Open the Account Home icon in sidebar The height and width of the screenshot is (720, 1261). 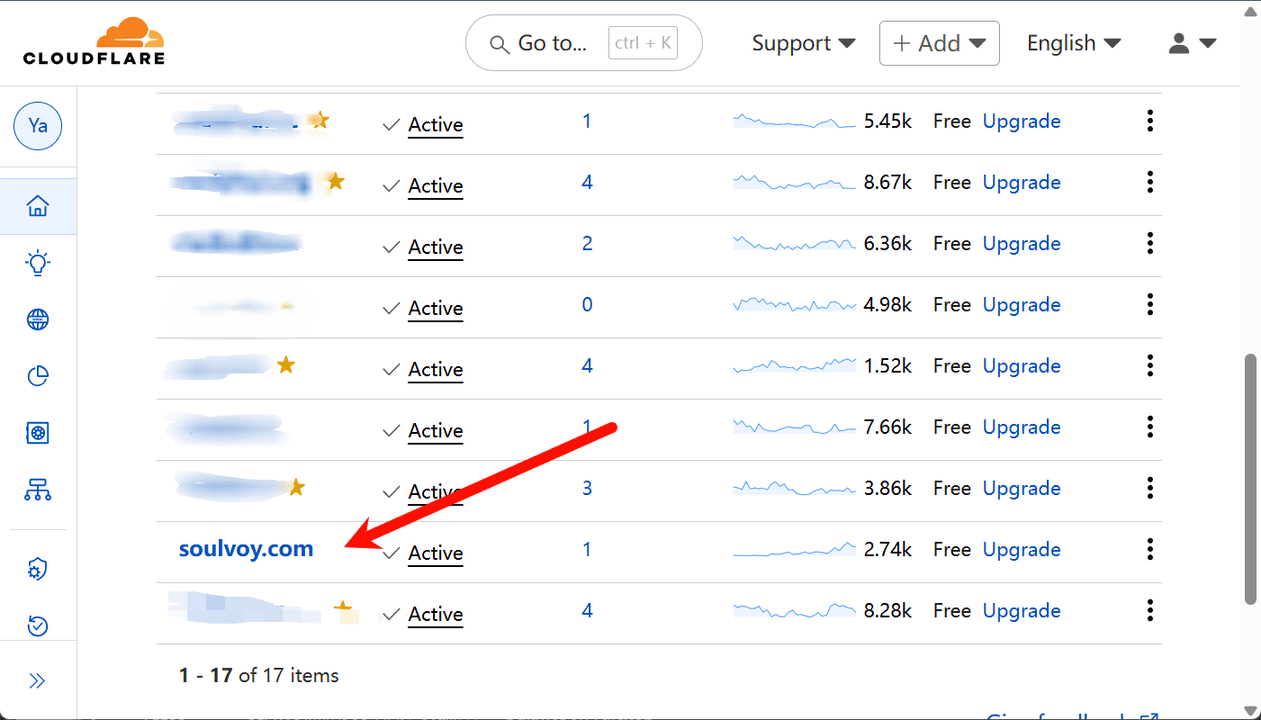pos(37,205)
